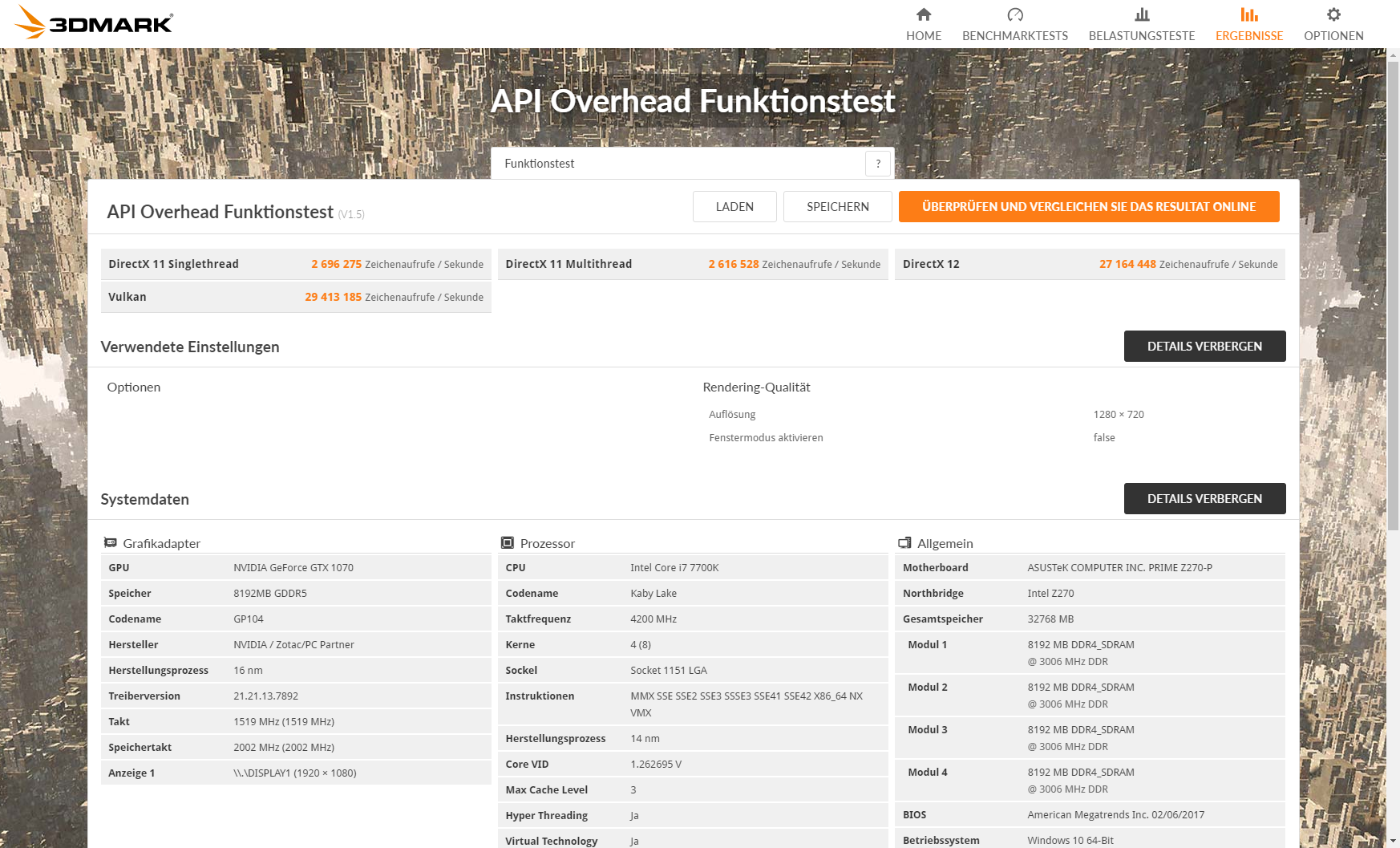Click the LADEN button
The image size is (1400, 848).
pyautogui.click(x=734, y=206)
